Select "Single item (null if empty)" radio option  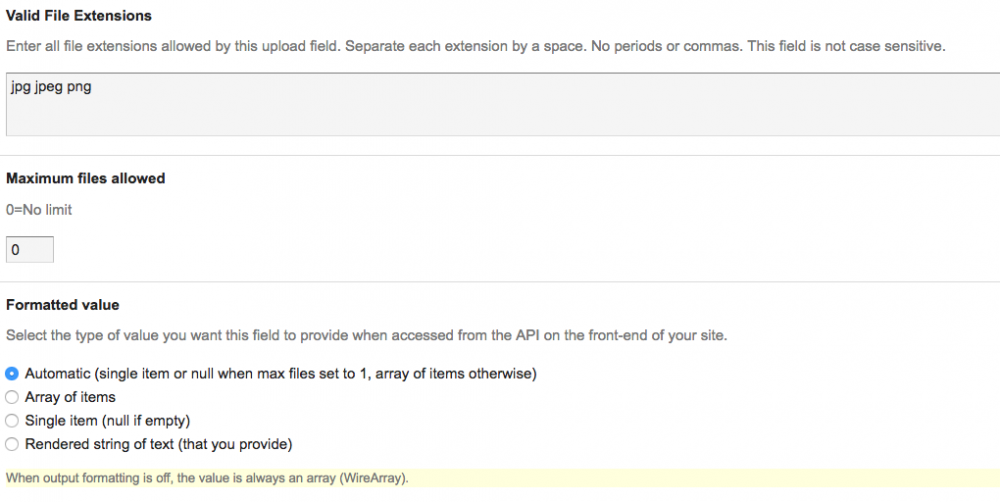(x=12, y=421)
